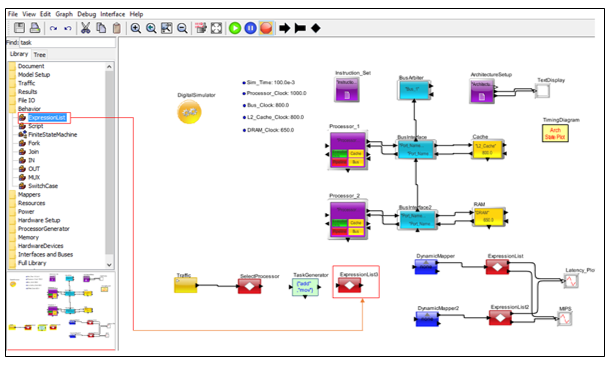Click the model overview thumbnail

pyautogui.click(x=61, y=311)
